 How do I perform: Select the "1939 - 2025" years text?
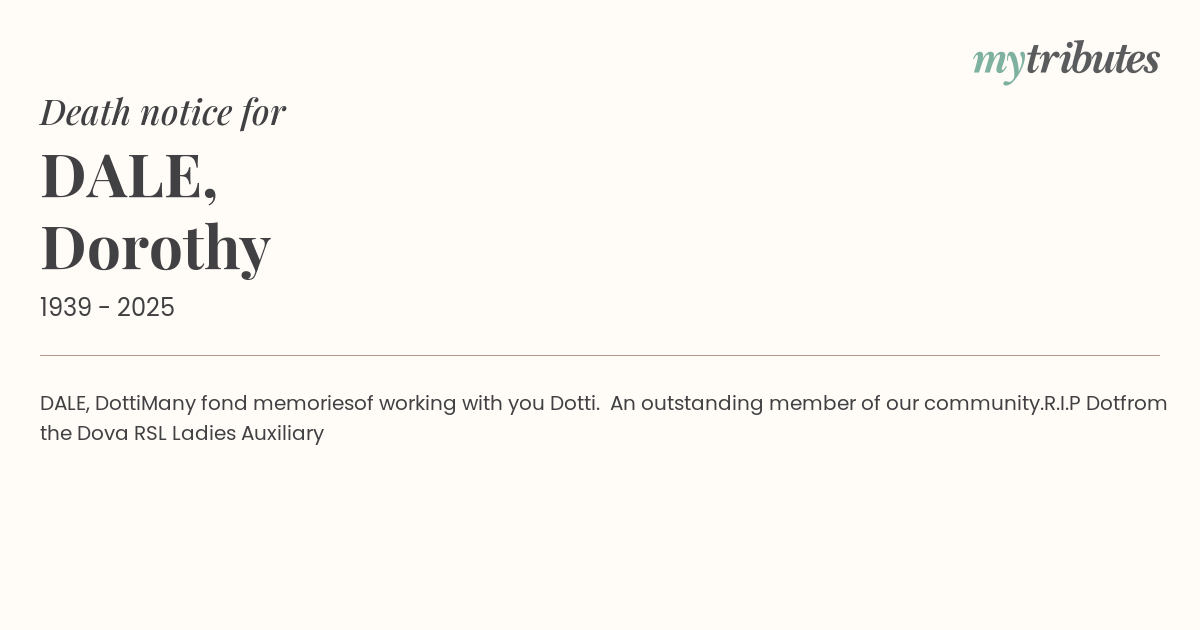107,308
